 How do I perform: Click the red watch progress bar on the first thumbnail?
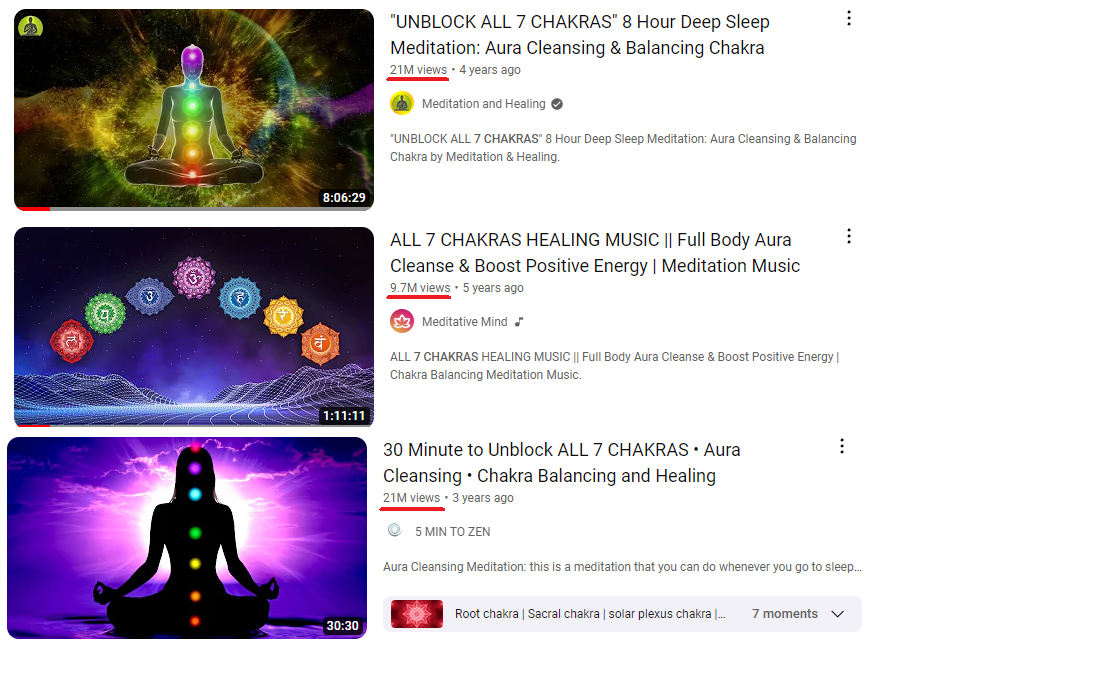[33, 208]
